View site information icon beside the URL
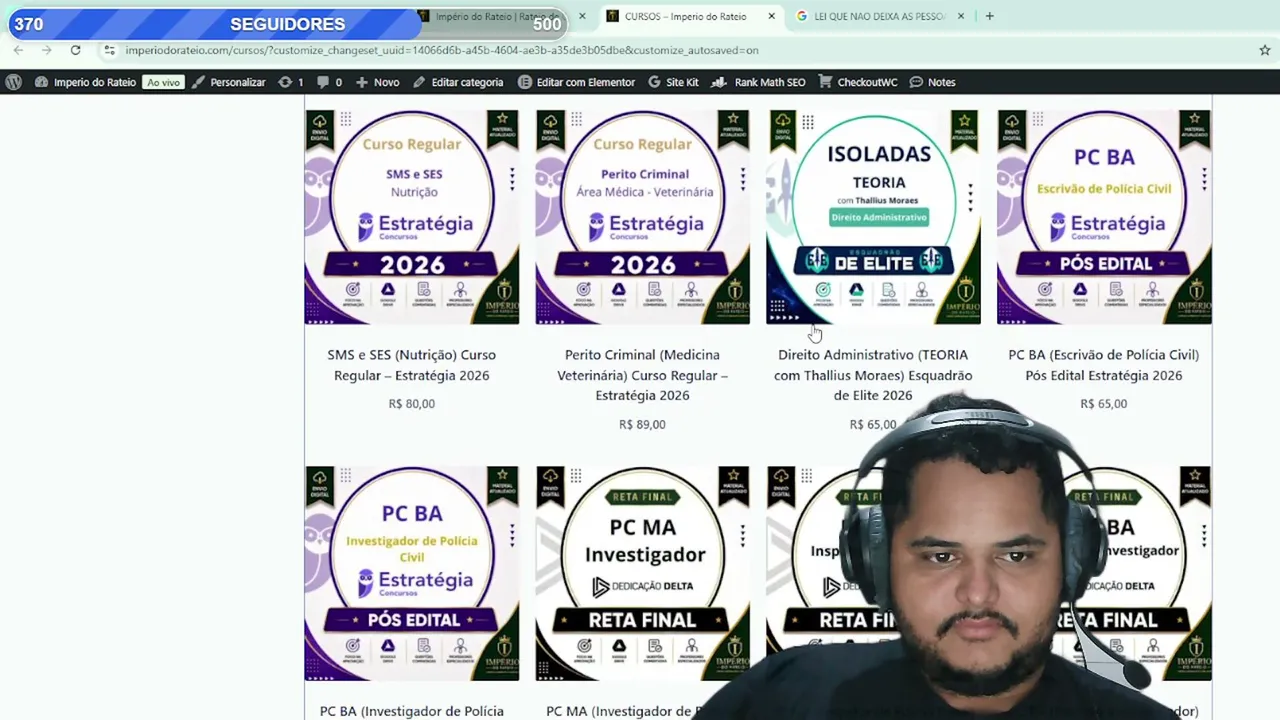 point(109,50)
